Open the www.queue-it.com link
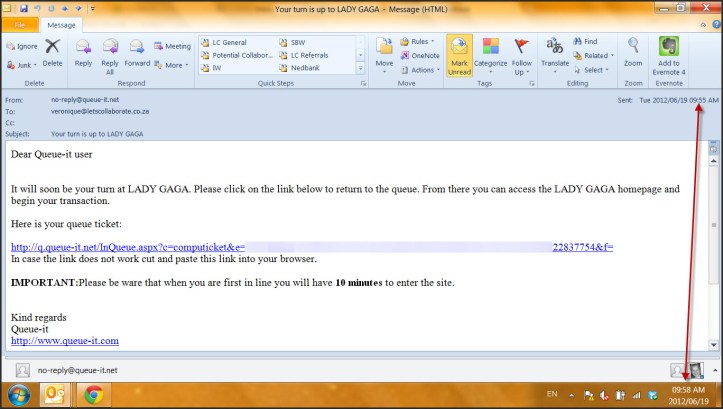Viewport: 723px width, 409px height. pos(64,341)
